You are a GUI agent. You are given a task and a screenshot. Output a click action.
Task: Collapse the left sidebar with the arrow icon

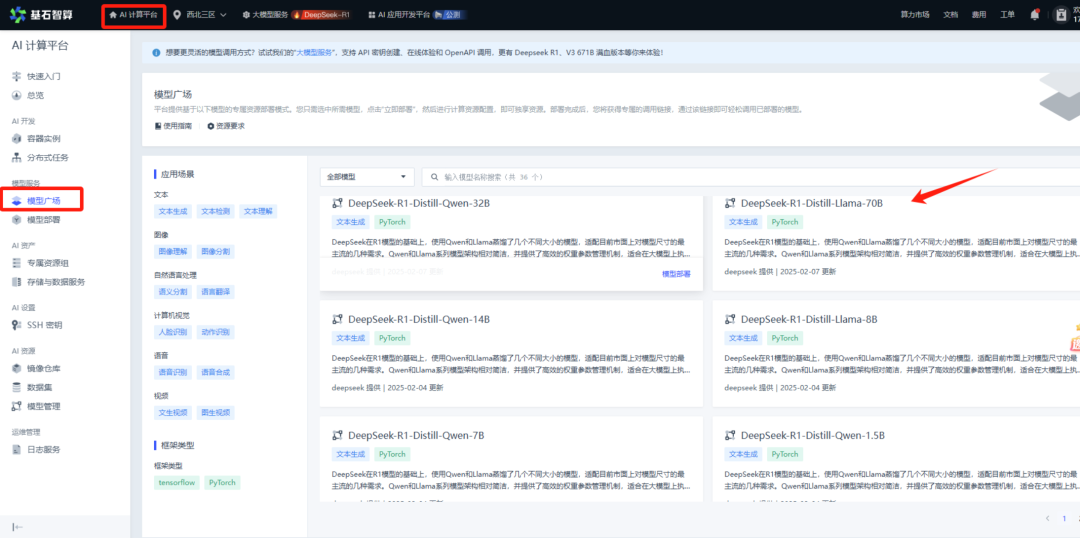(x=19, y=526)
